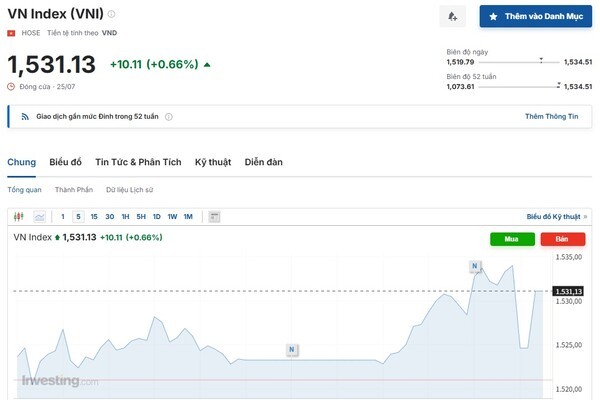Click the feed icon in the 52-week notice
The height and width of the screenshot is (400, 600).
(25, 117)
